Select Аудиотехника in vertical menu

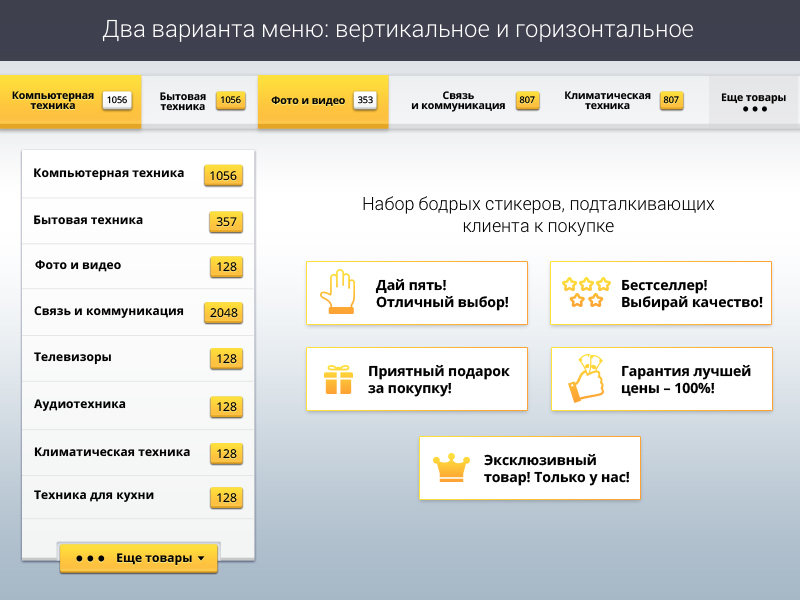coord(138,406)
